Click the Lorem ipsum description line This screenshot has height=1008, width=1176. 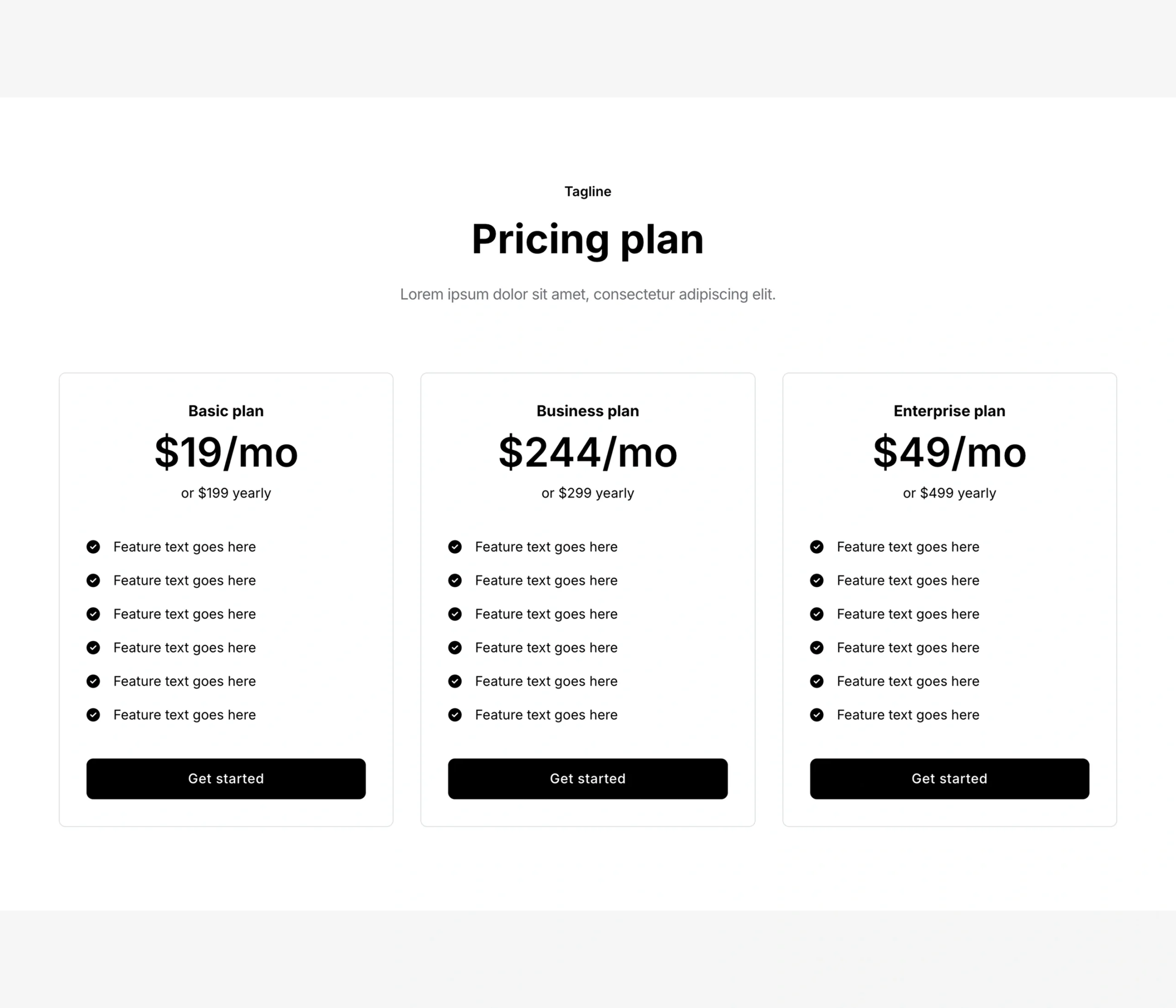coord(588,294)
